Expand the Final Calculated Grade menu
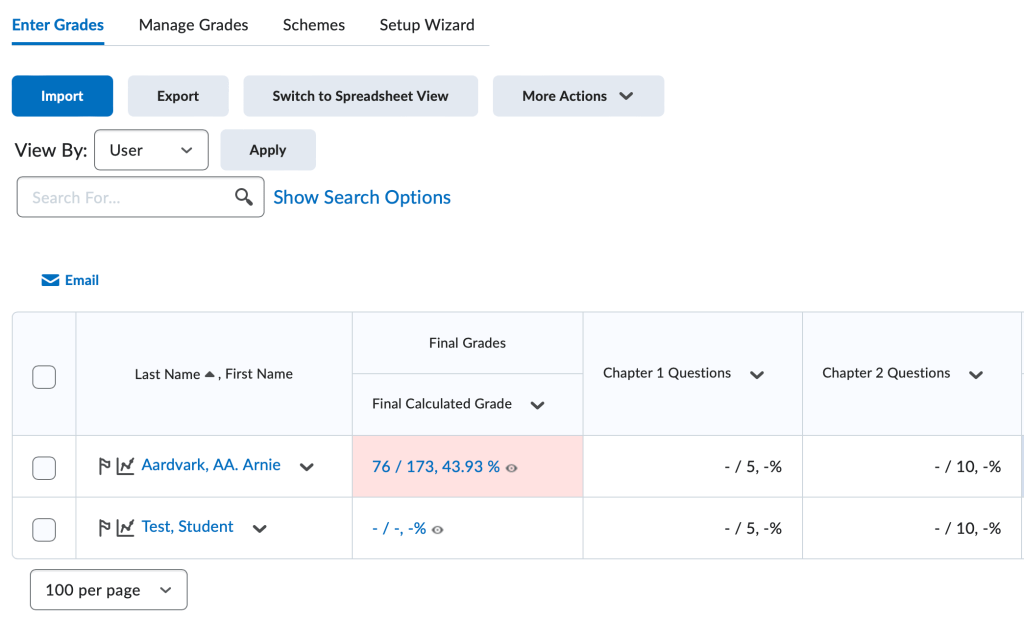The image size is (1024, 622). [537, 405]
